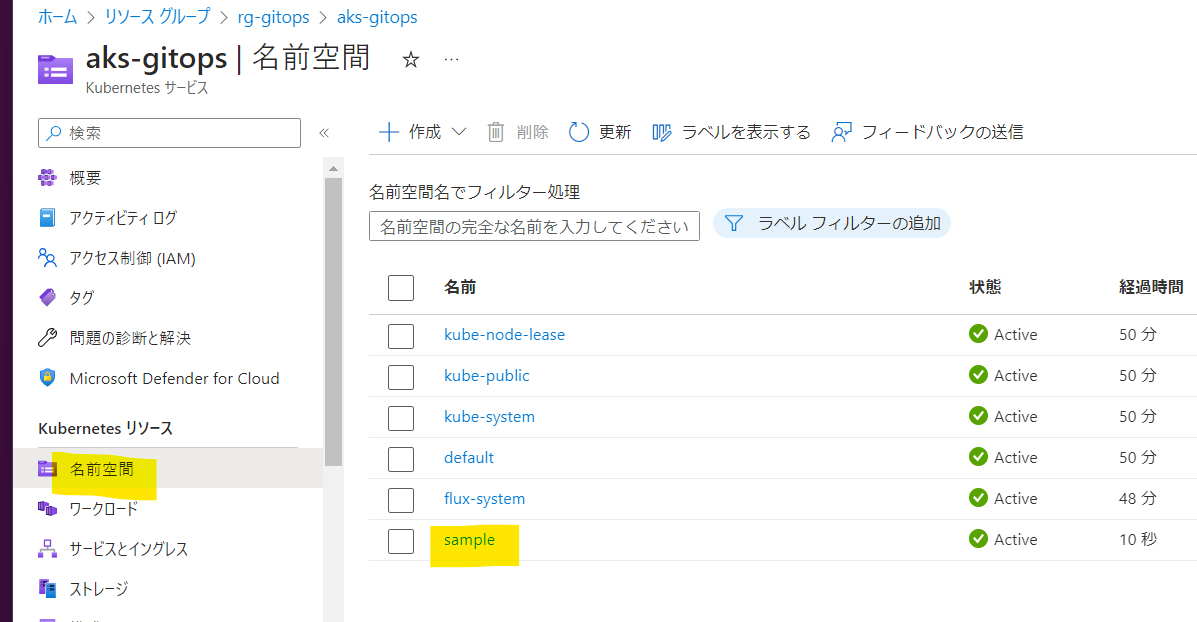Click the ワークロード sidebar icon

(47, 508)
